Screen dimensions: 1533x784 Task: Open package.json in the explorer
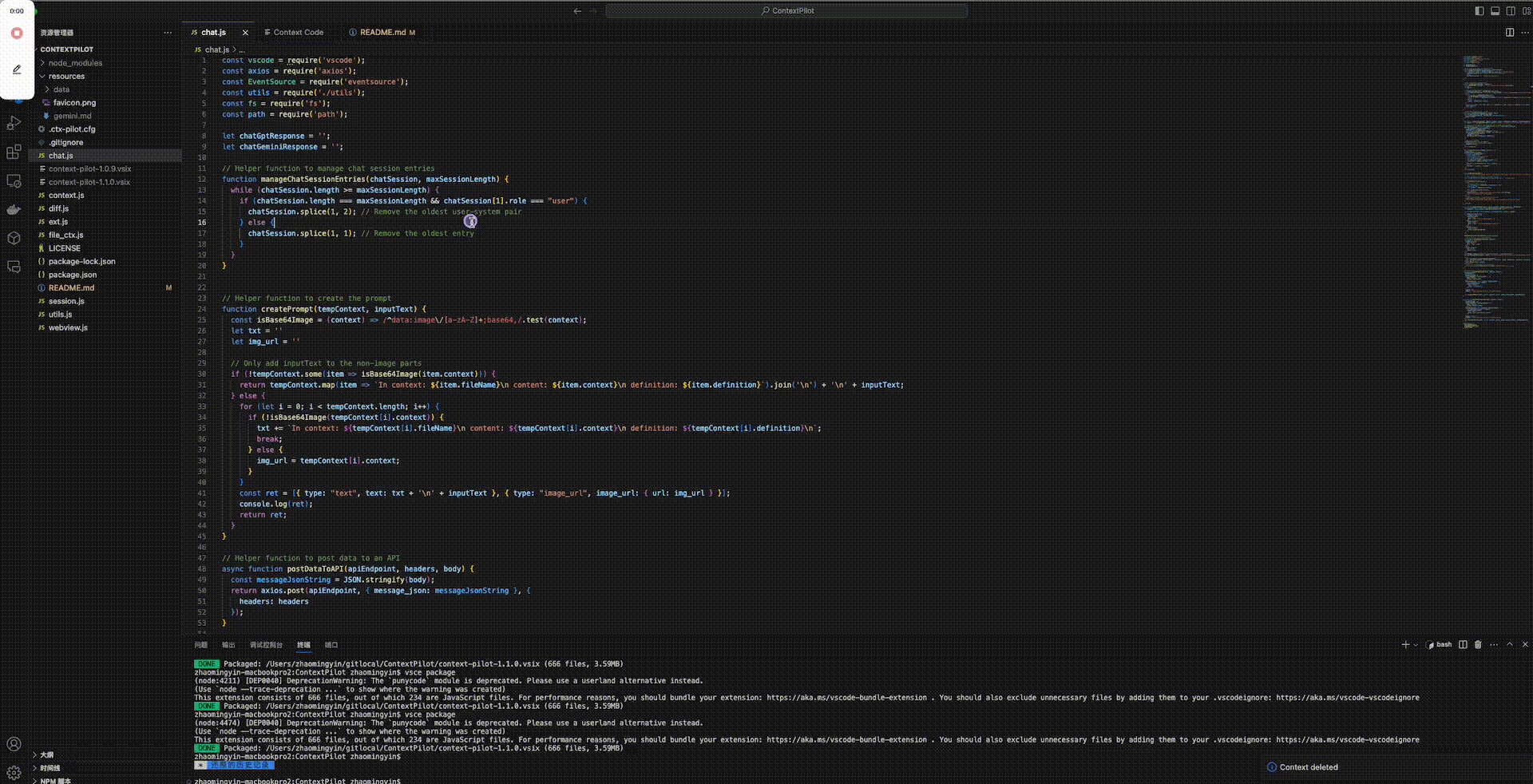point(72,275)
